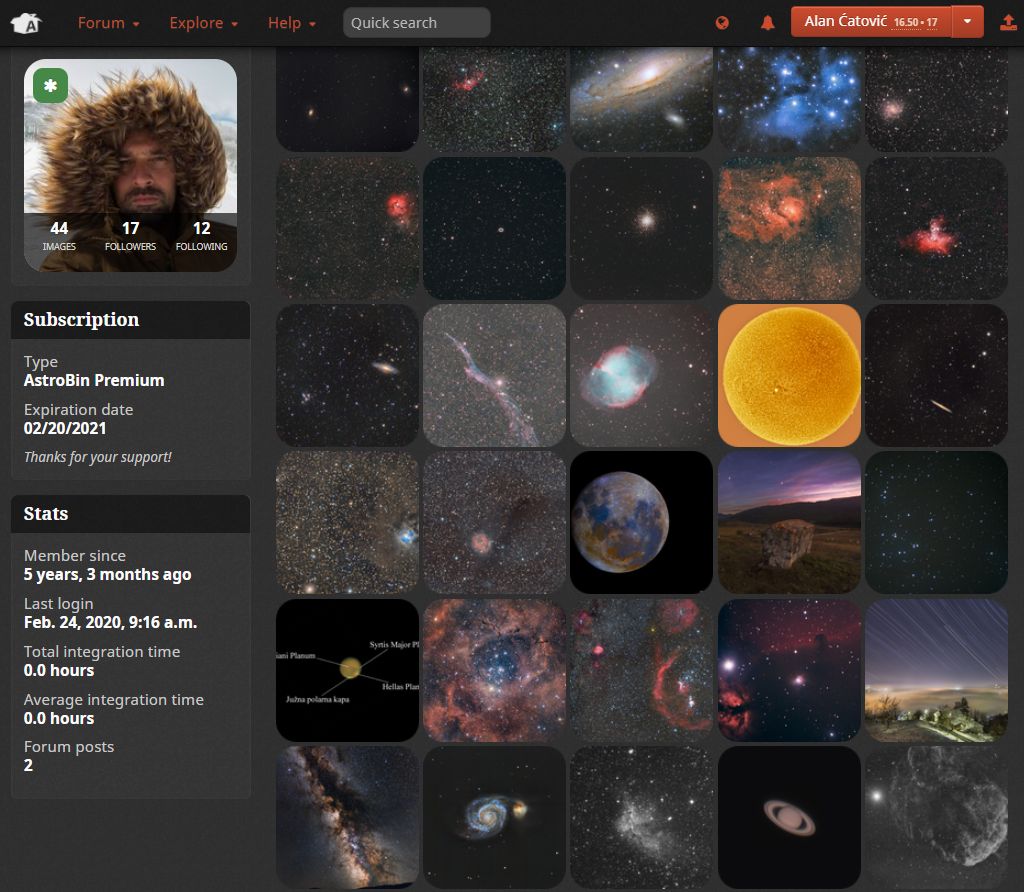Open the Help dropdown menu
This screenshot has height=892, width=1024.
coord(291,23)
